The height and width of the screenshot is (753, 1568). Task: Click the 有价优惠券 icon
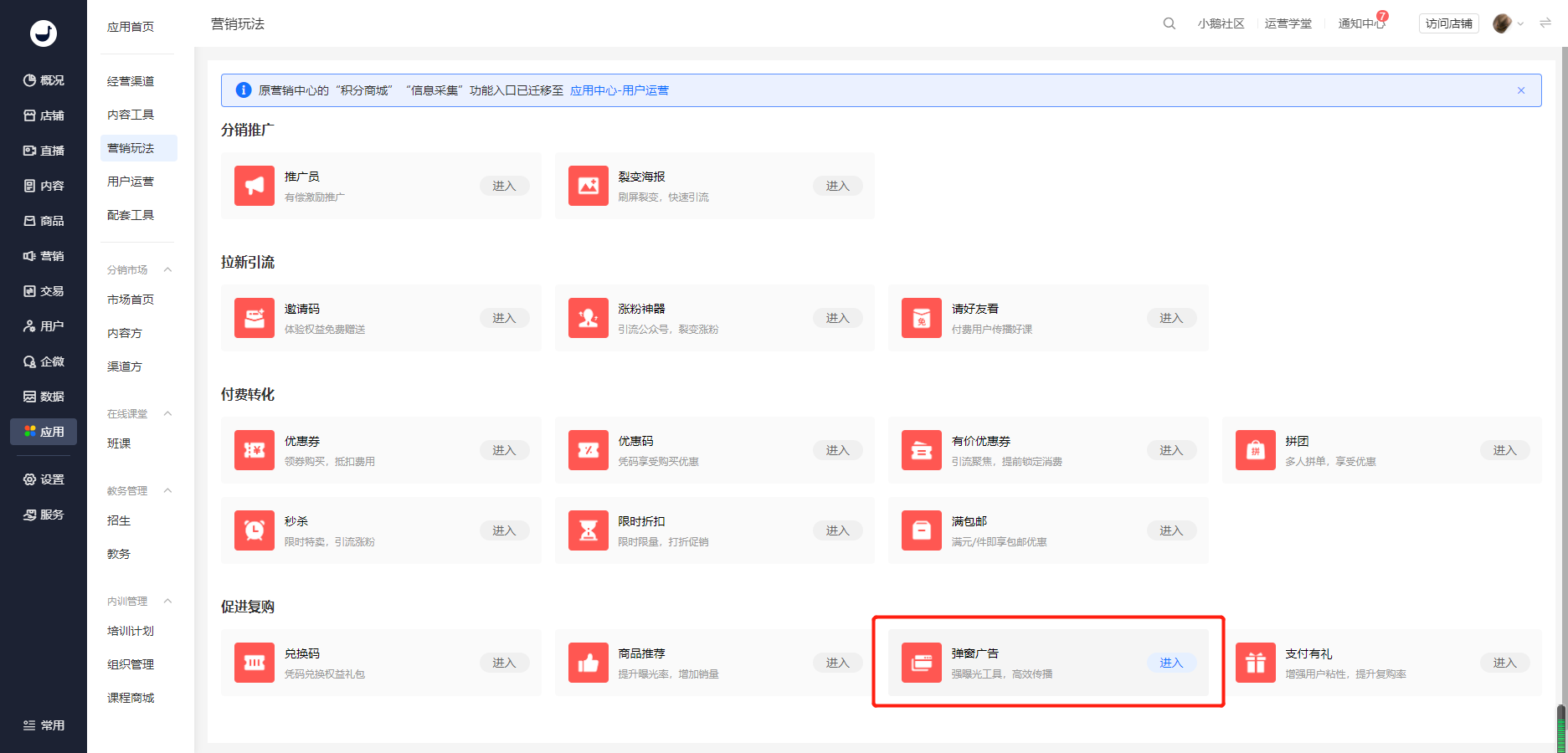tap(922, 450)
